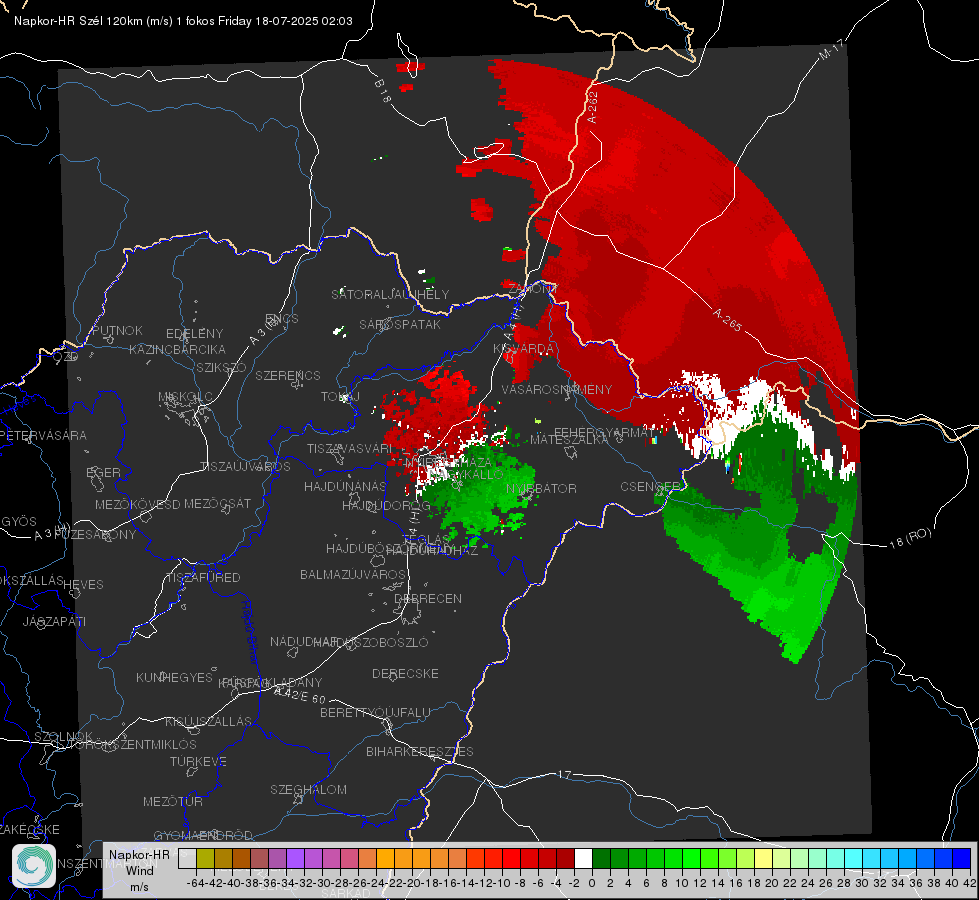979x900 pixels.
Task: Click the deep blue legend swatch between 40 and 42
Action: pyautogui.click(x=962, y=858)
